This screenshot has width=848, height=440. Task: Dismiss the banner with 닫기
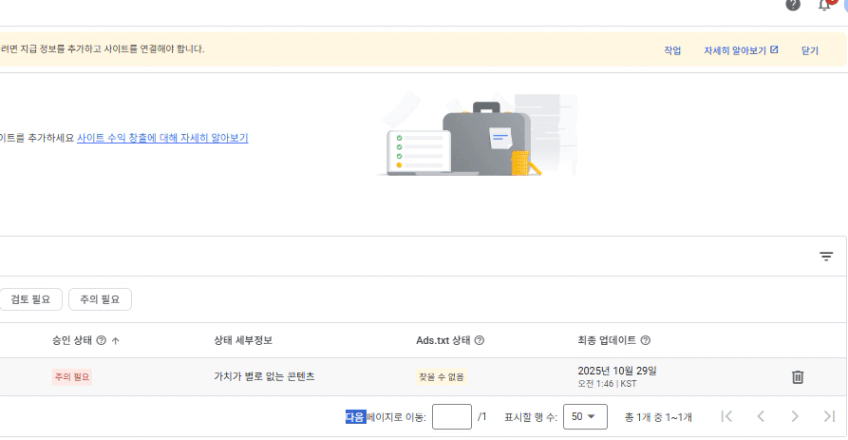(x=810, y=50)
